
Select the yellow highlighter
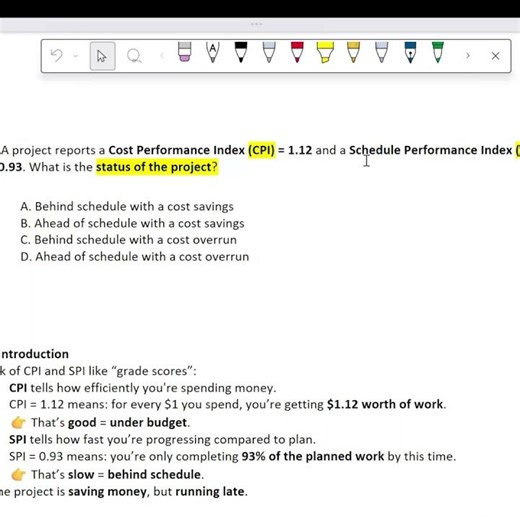pos(325,52)
